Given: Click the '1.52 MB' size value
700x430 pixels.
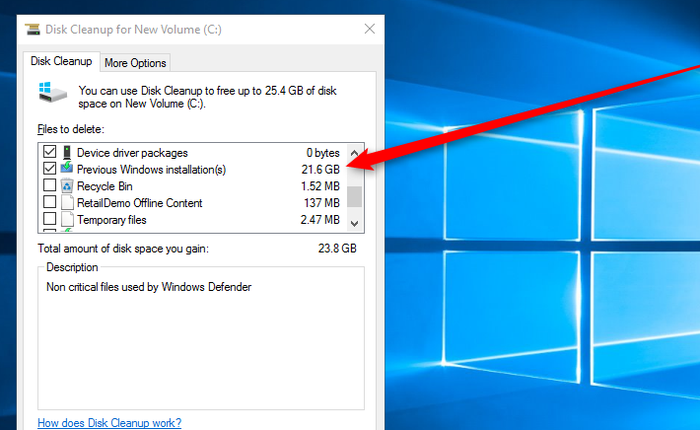Looking at the screenshot, I should [x=320, y=186].
